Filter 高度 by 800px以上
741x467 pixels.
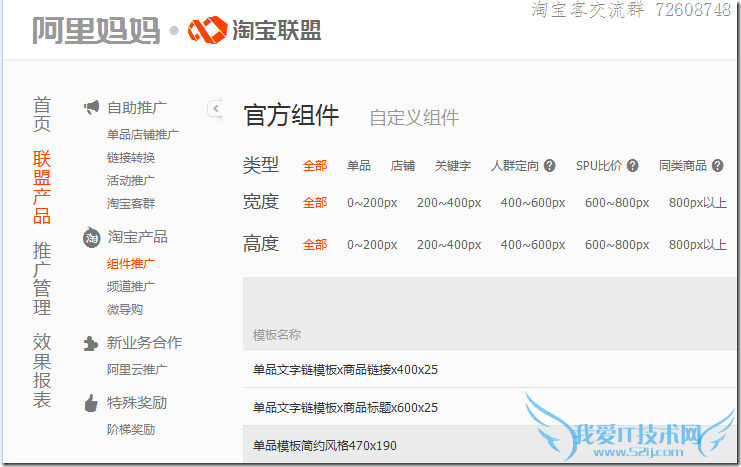(698, 245)
